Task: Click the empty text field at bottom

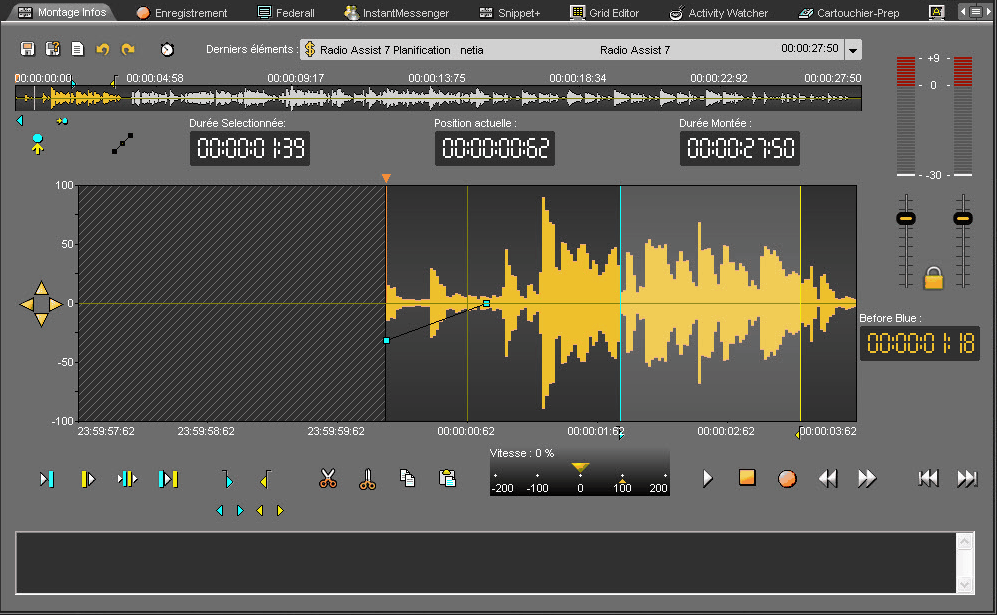Action: [x=485, y=562]
